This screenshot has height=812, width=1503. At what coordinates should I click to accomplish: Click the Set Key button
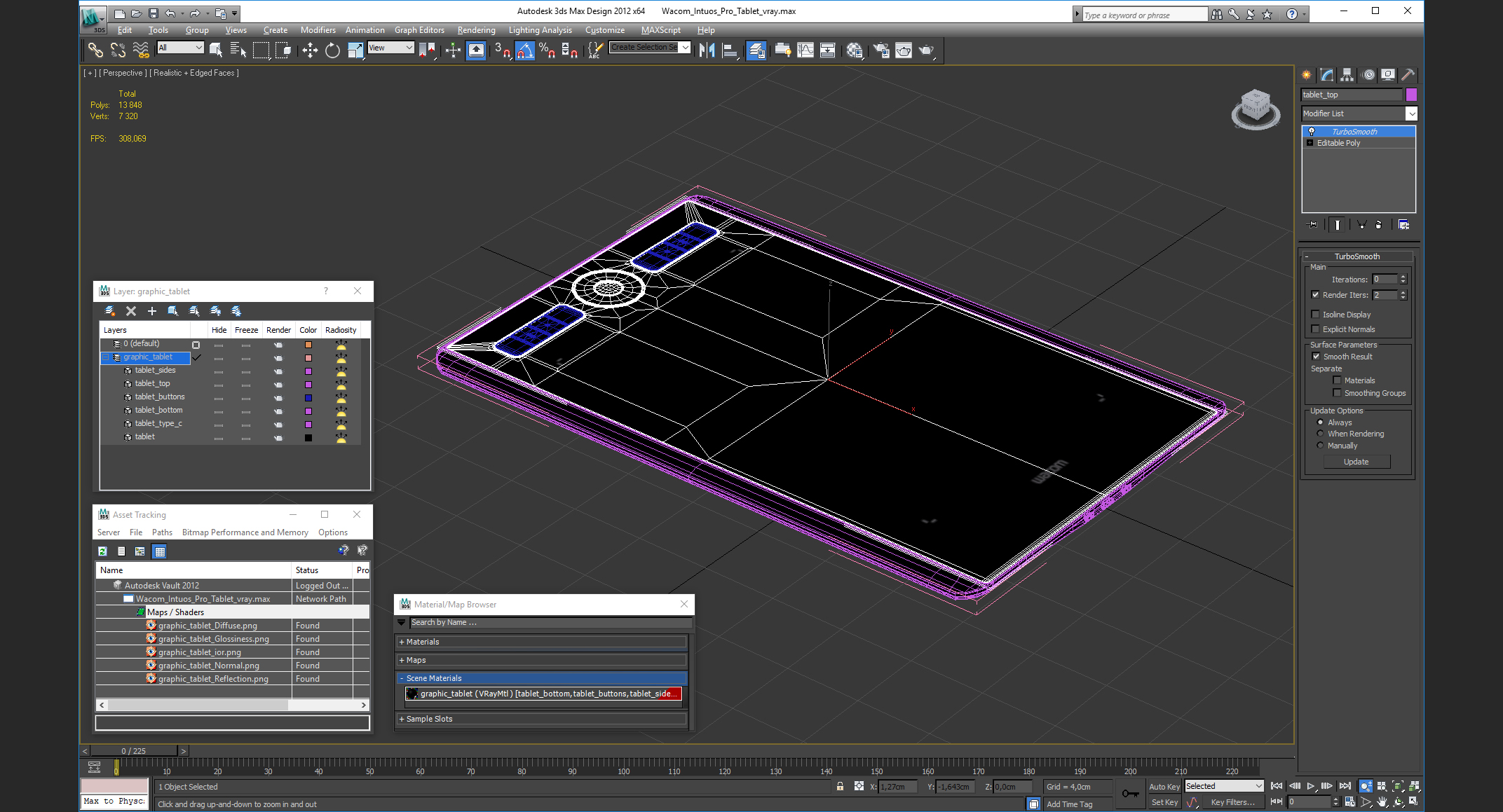[1164, 802]
